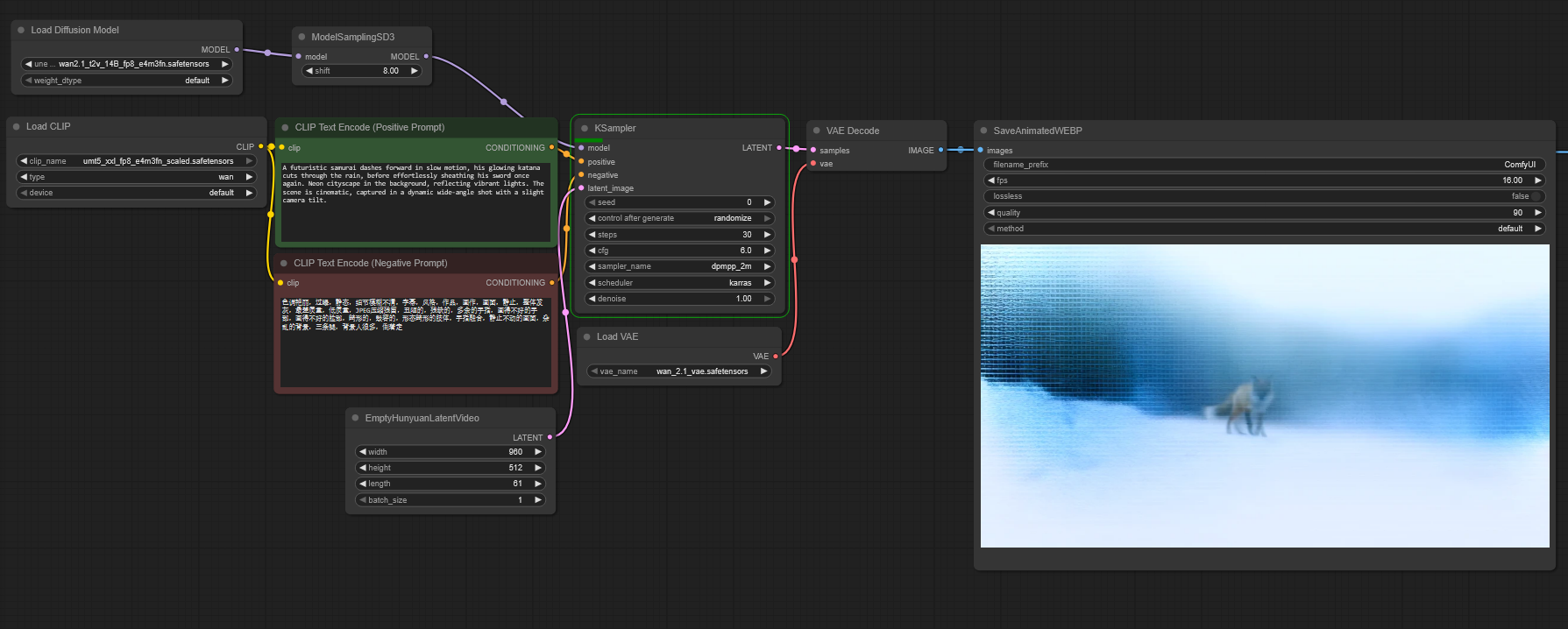The width and height of the screenshot is (1568, 629).
Task: Collapse the EmptyHunyuanLatentVideo node via its dot
Action: pos(355,418)
